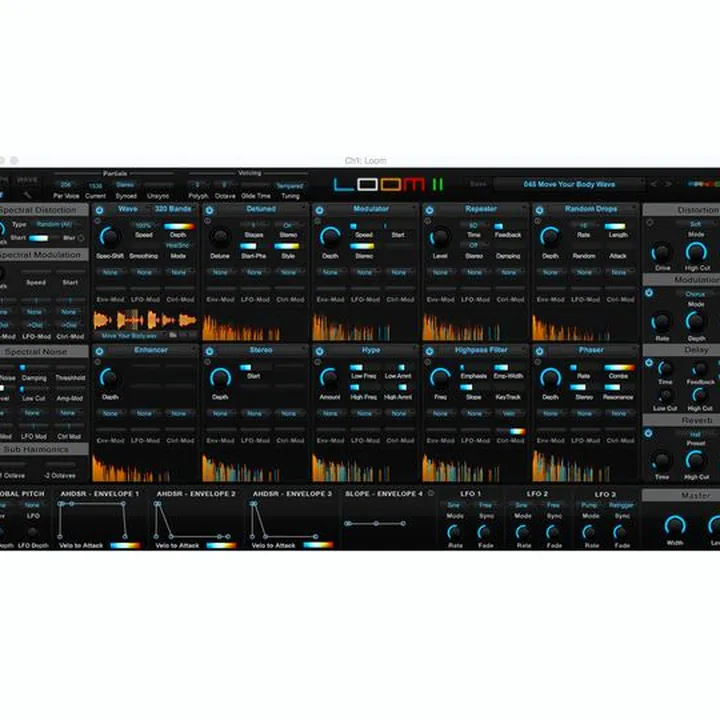Click the small gray circle under the Modulator power icon
Viewport: 720px width, 720px height.
[x=318, y=221]
